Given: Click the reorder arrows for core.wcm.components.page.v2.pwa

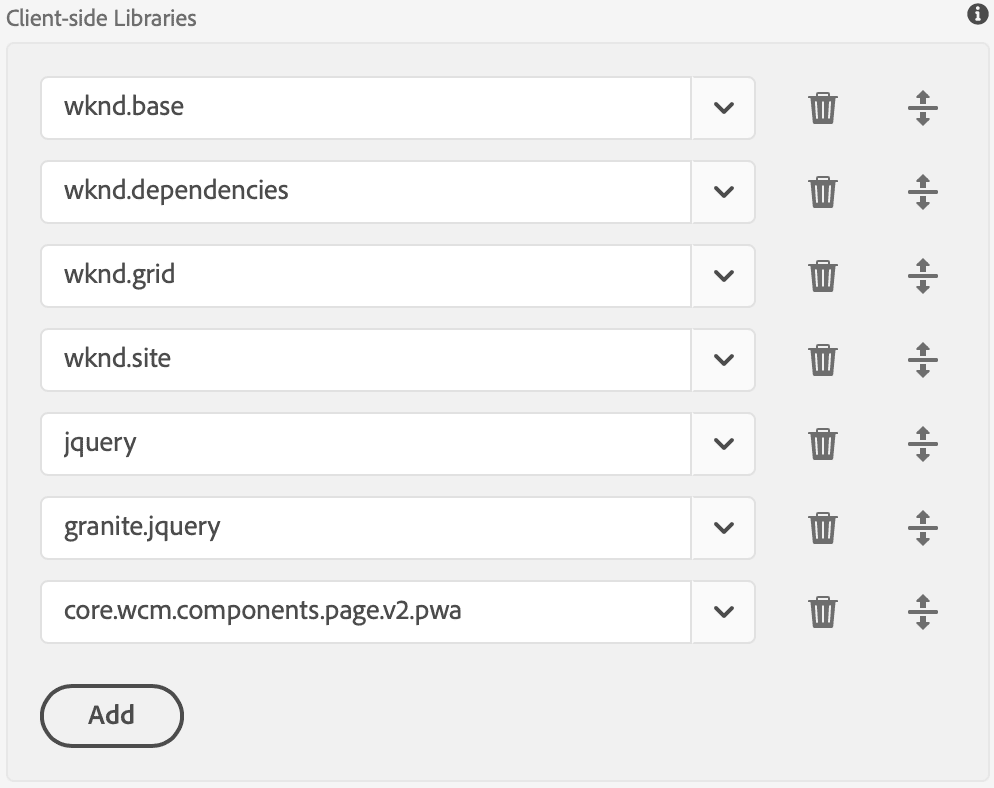Looking at the screenshot, I should [x=921, y=612].
